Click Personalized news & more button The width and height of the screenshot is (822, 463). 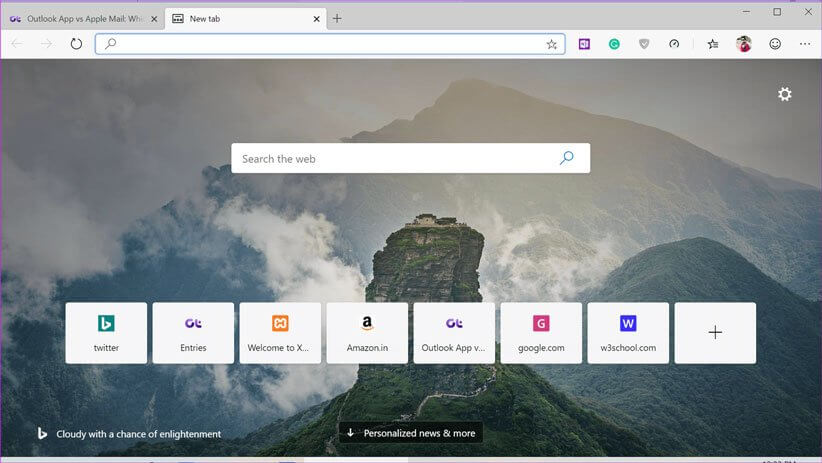(411, 433)
